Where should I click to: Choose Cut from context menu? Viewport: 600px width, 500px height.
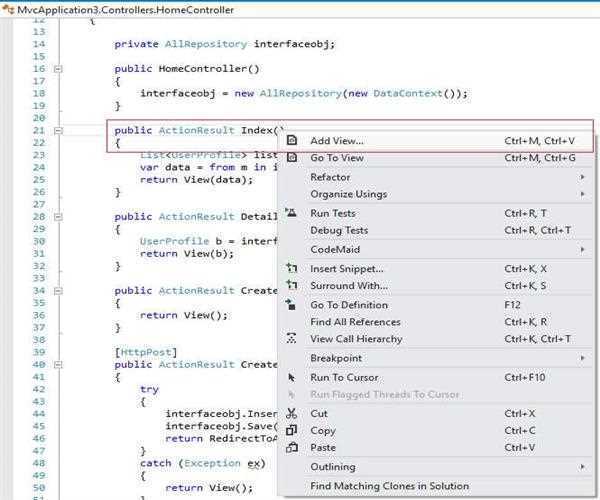436,413
